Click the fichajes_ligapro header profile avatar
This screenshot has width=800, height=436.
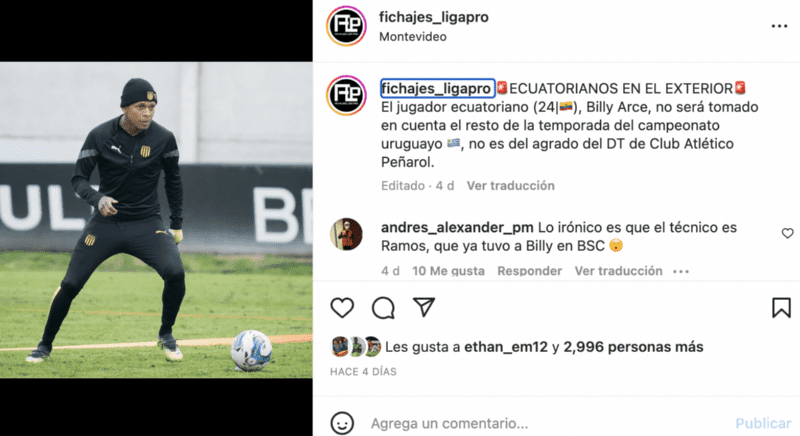point(346,26)
